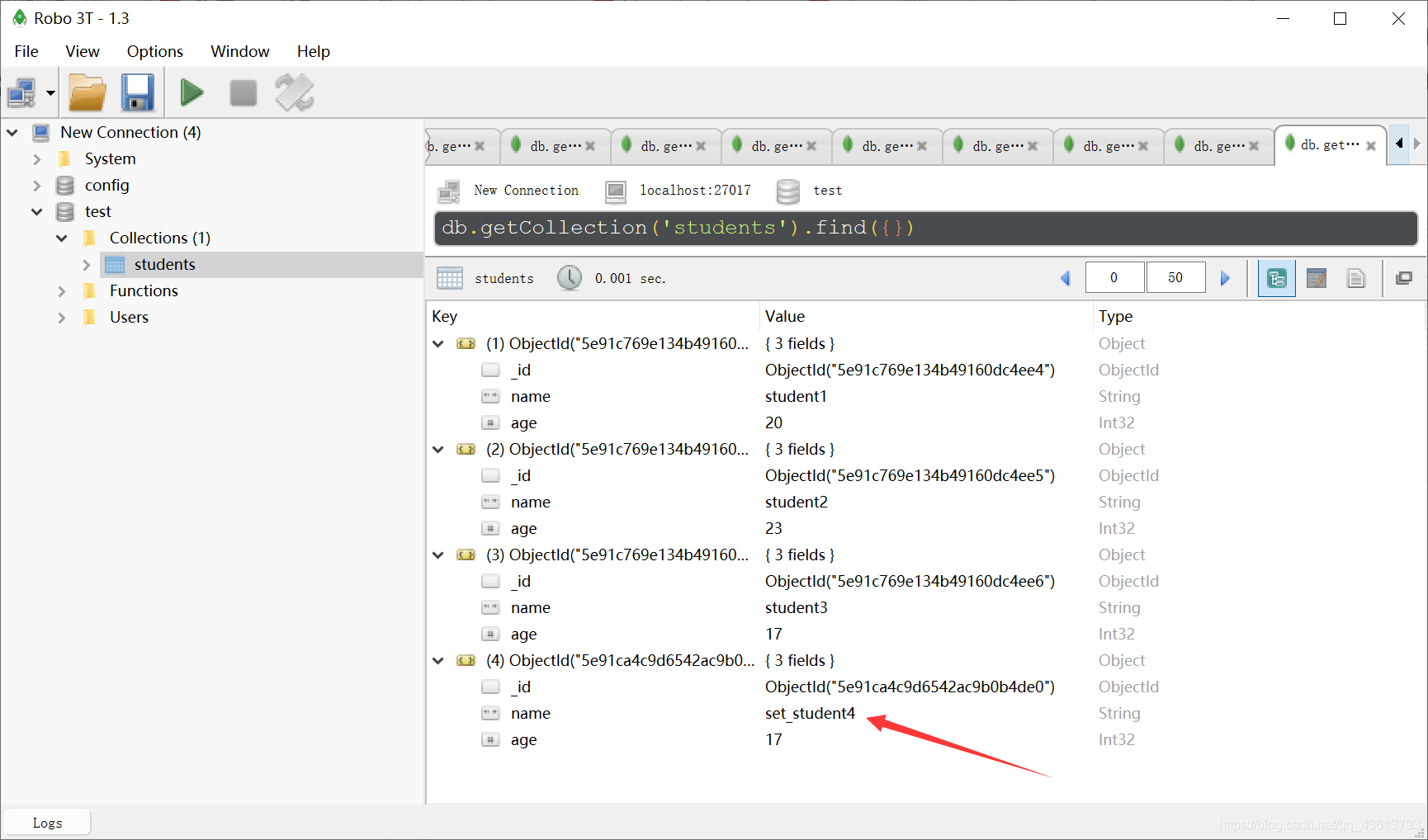Collapse document (3) ObjectId row
Viewport: 1428px width, 840px height.
[x=438, y=554]
